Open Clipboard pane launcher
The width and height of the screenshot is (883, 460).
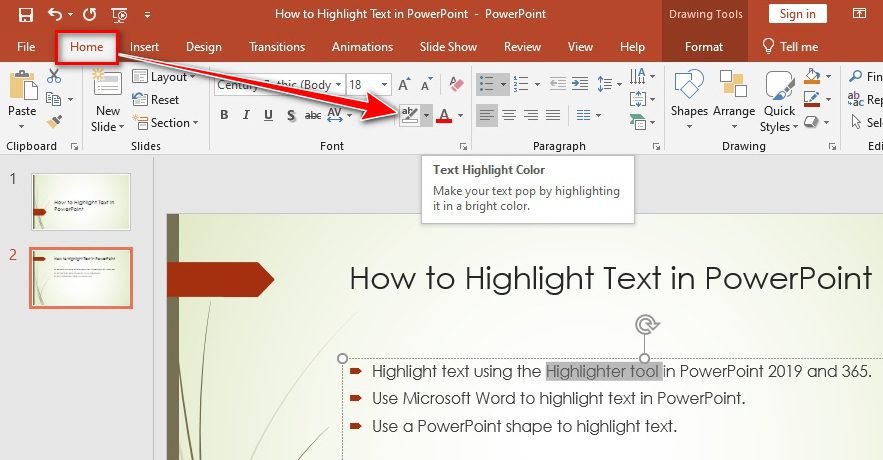coord(74,146)
